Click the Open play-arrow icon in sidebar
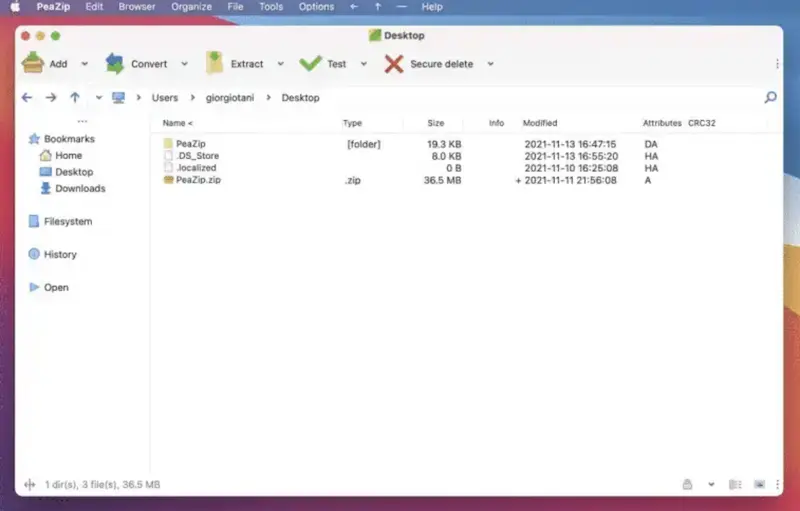 (x=34, y=287)
